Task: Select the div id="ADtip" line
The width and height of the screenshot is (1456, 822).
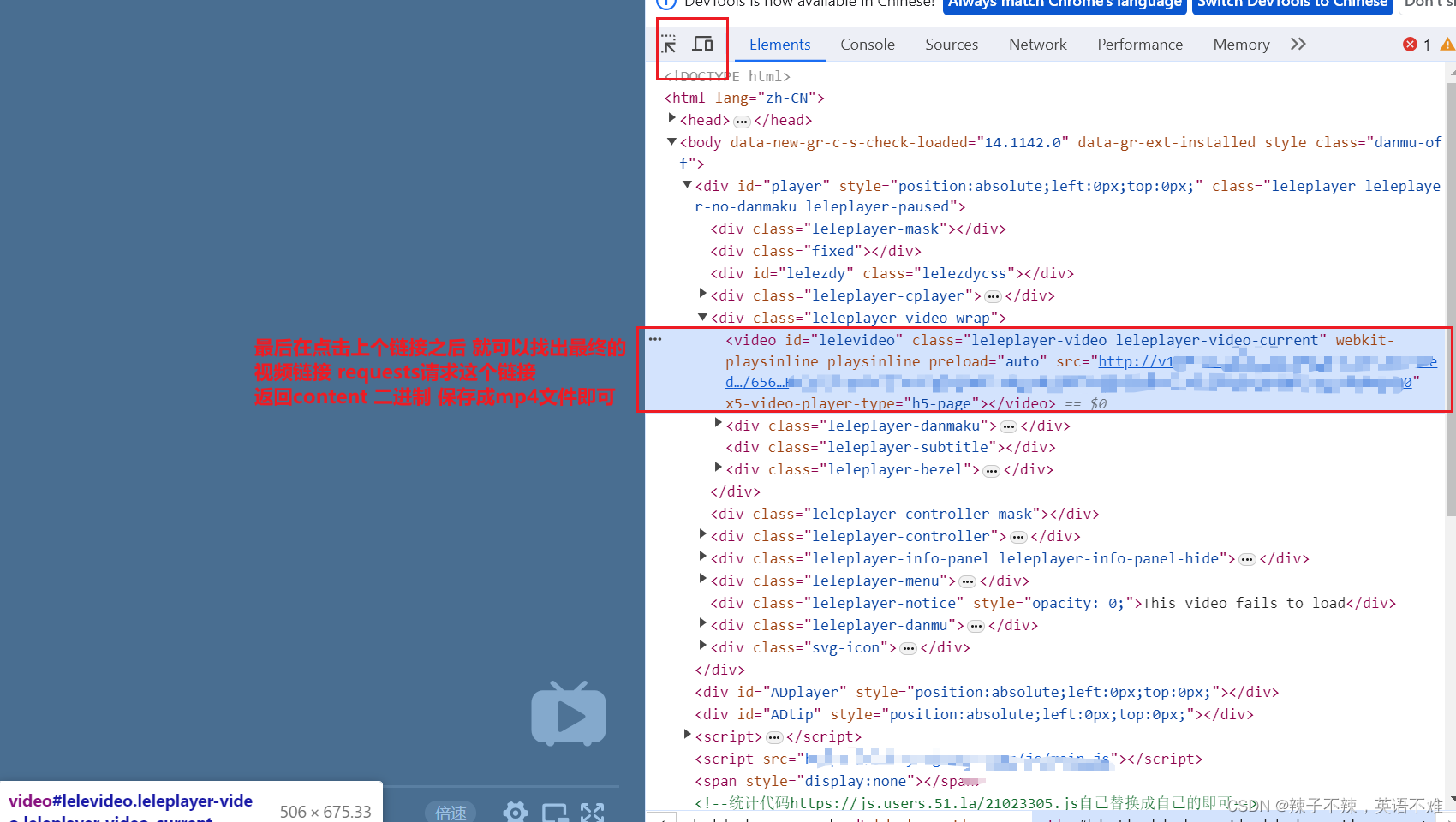Action: (x=974, y=714)
